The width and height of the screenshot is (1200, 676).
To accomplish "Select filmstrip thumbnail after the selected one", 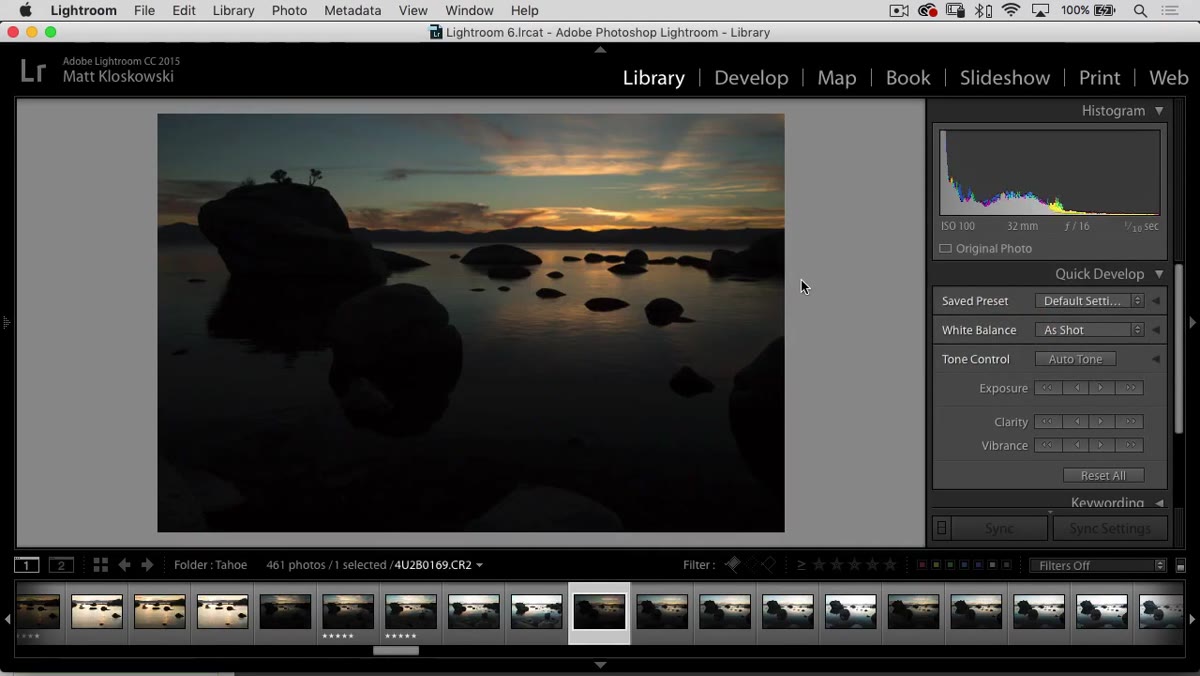I will tap(662, 611).
